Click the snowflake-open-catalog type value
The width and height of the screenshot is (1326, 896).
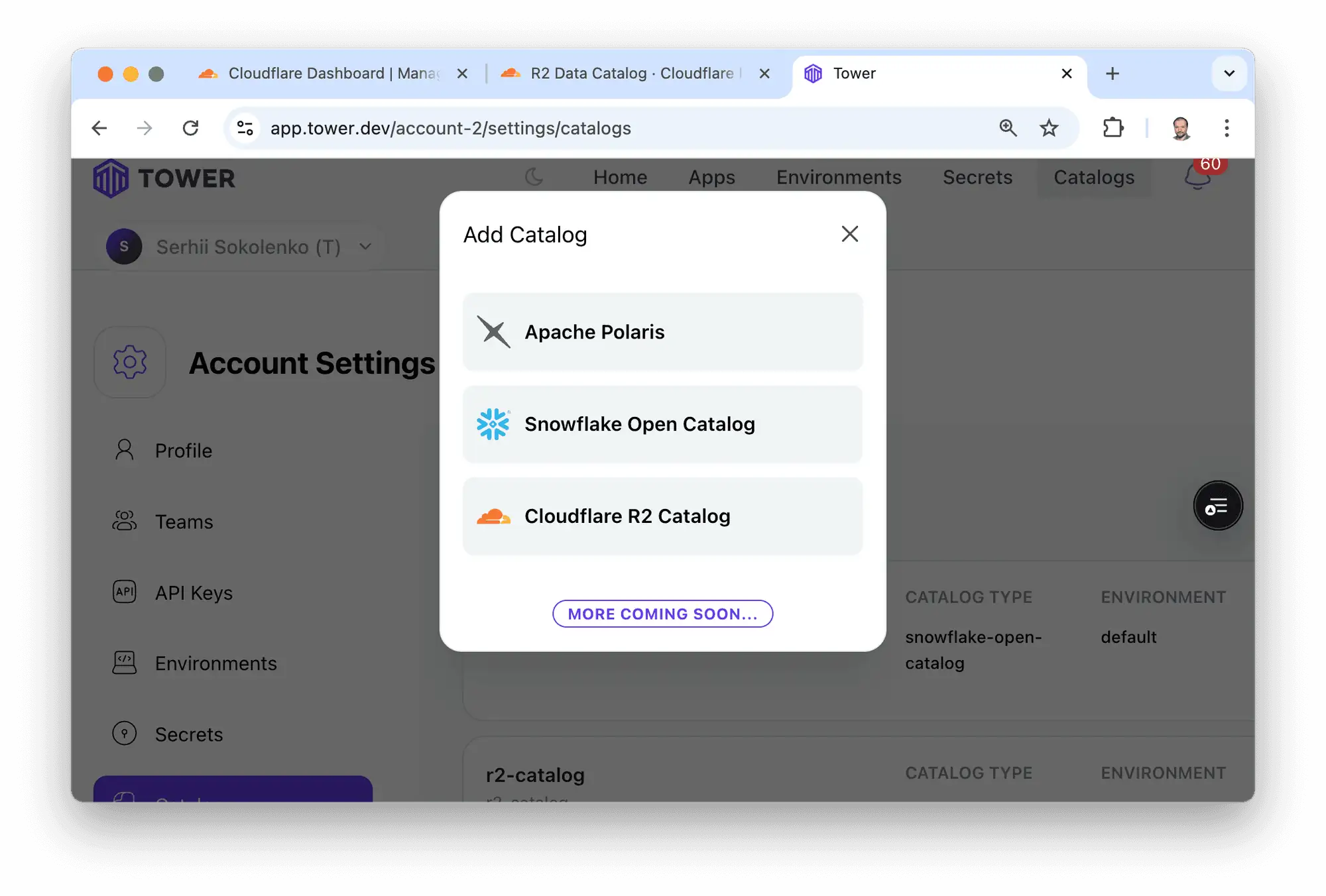973,649
